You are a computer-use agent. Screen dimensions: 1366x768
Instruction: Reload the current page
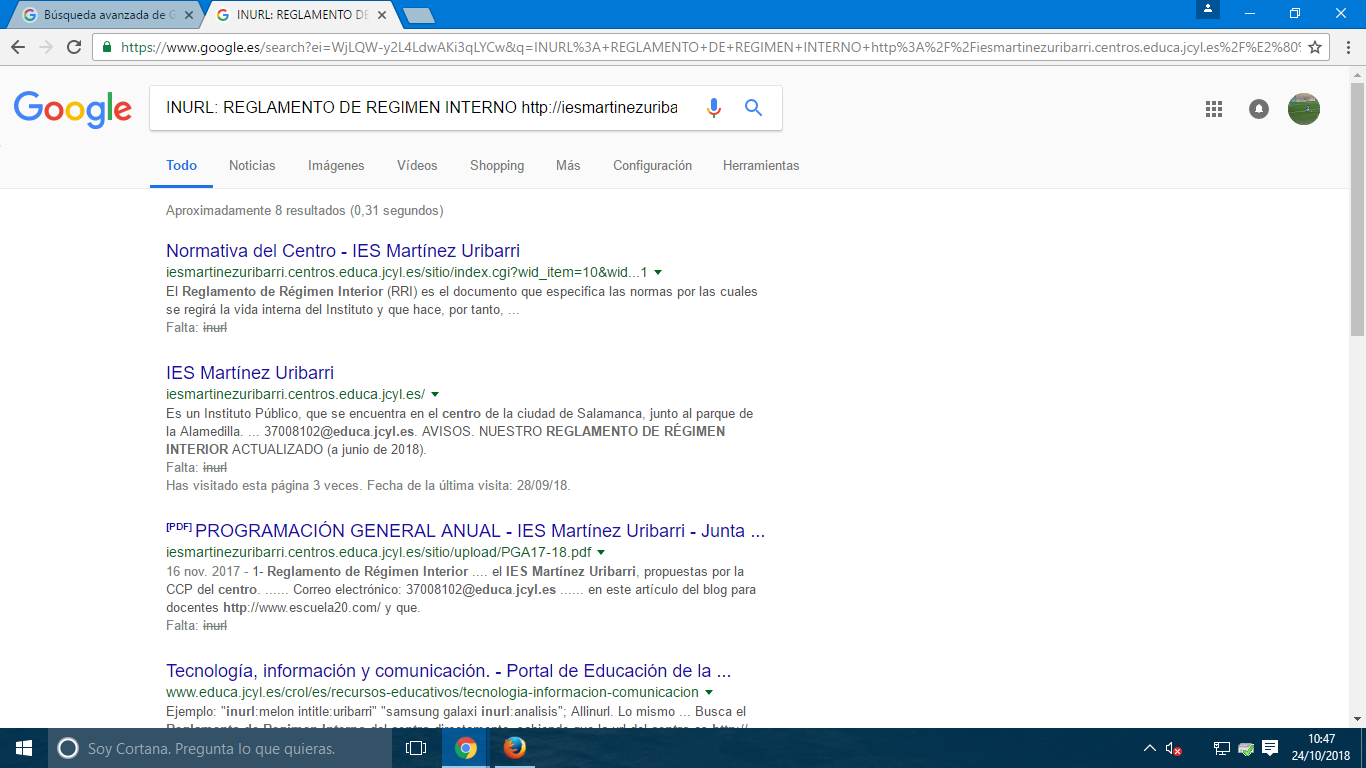pos(74,47)
